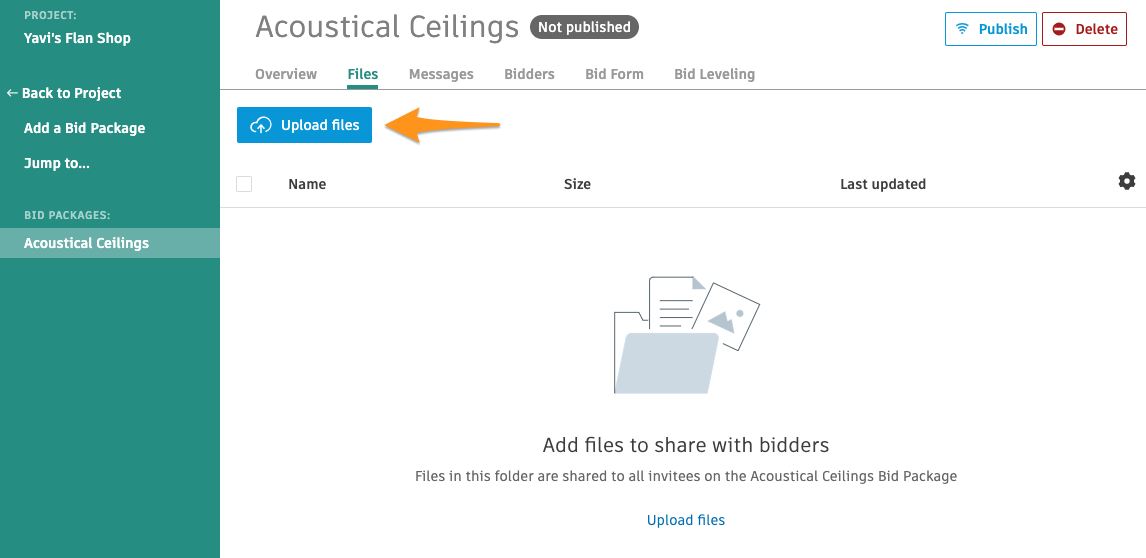Select the Files tab

[x=363, y=74]
